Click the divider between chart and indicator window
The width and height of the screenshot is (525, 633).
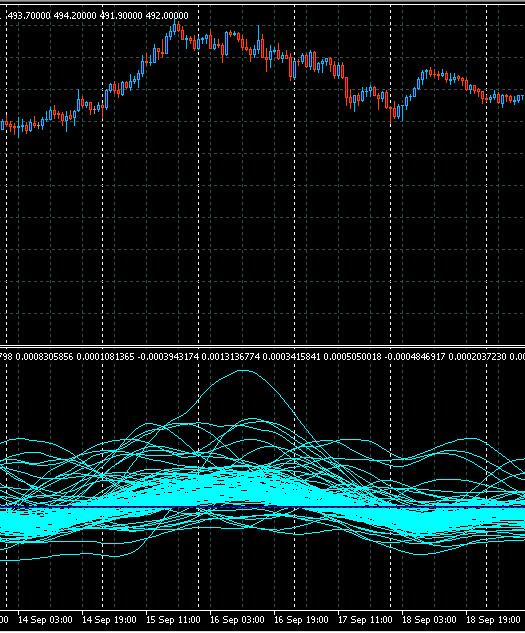pos(262,346)
